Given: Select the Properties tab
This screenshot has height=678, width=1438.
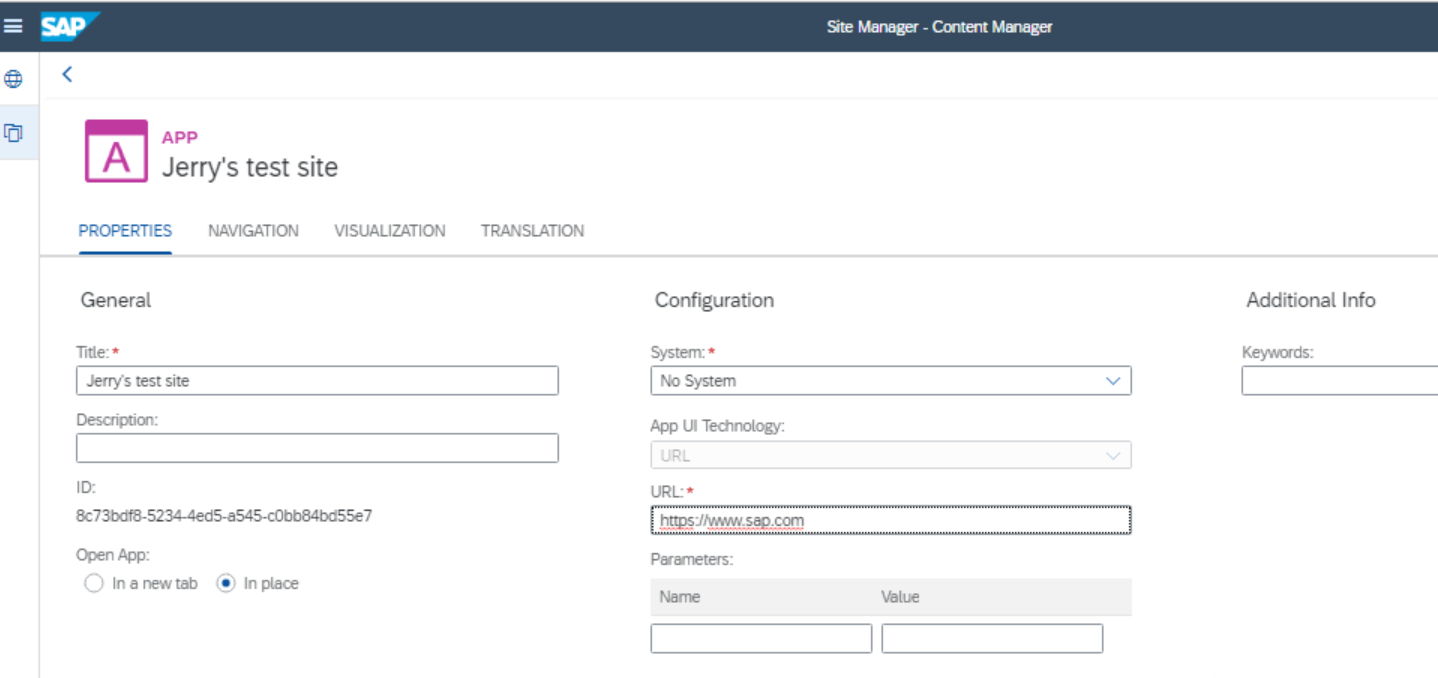Looking at the screenshot, I should click(x=125, y=231).
